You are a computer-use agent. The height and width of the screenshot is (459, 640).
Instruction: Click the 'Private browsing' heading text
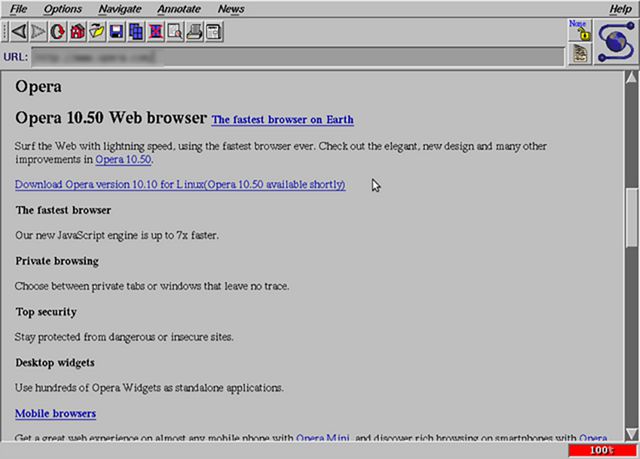57,261
